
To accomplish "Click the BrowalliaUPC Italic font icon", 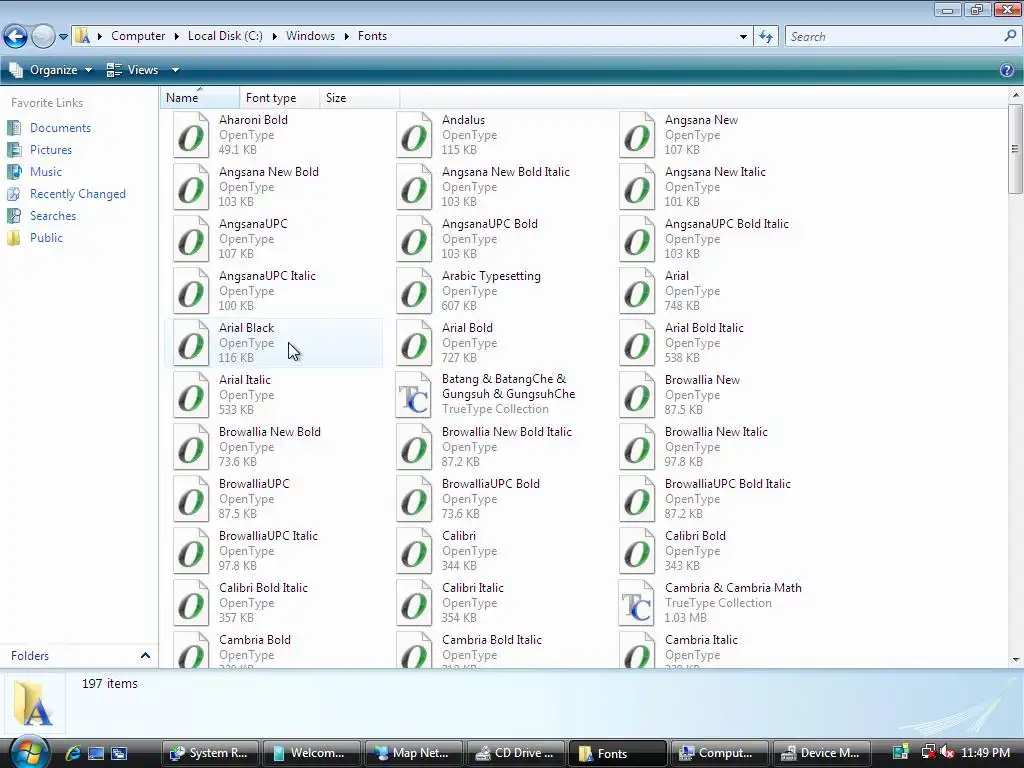I will [x=191, y=551].
